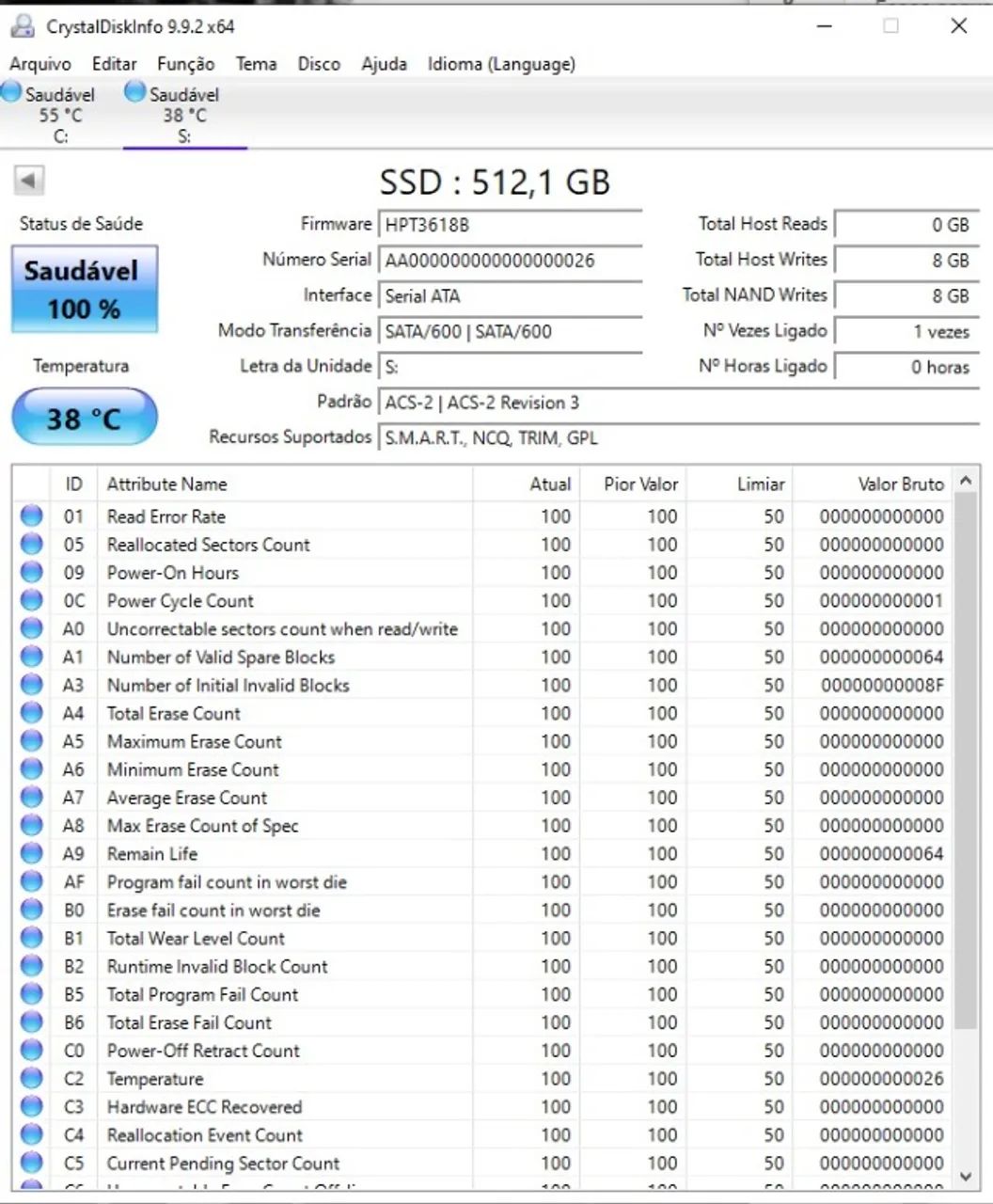Click the Firmware field HPT3618B
This screenshot has width=993, height=1204.
click(510, 225)
